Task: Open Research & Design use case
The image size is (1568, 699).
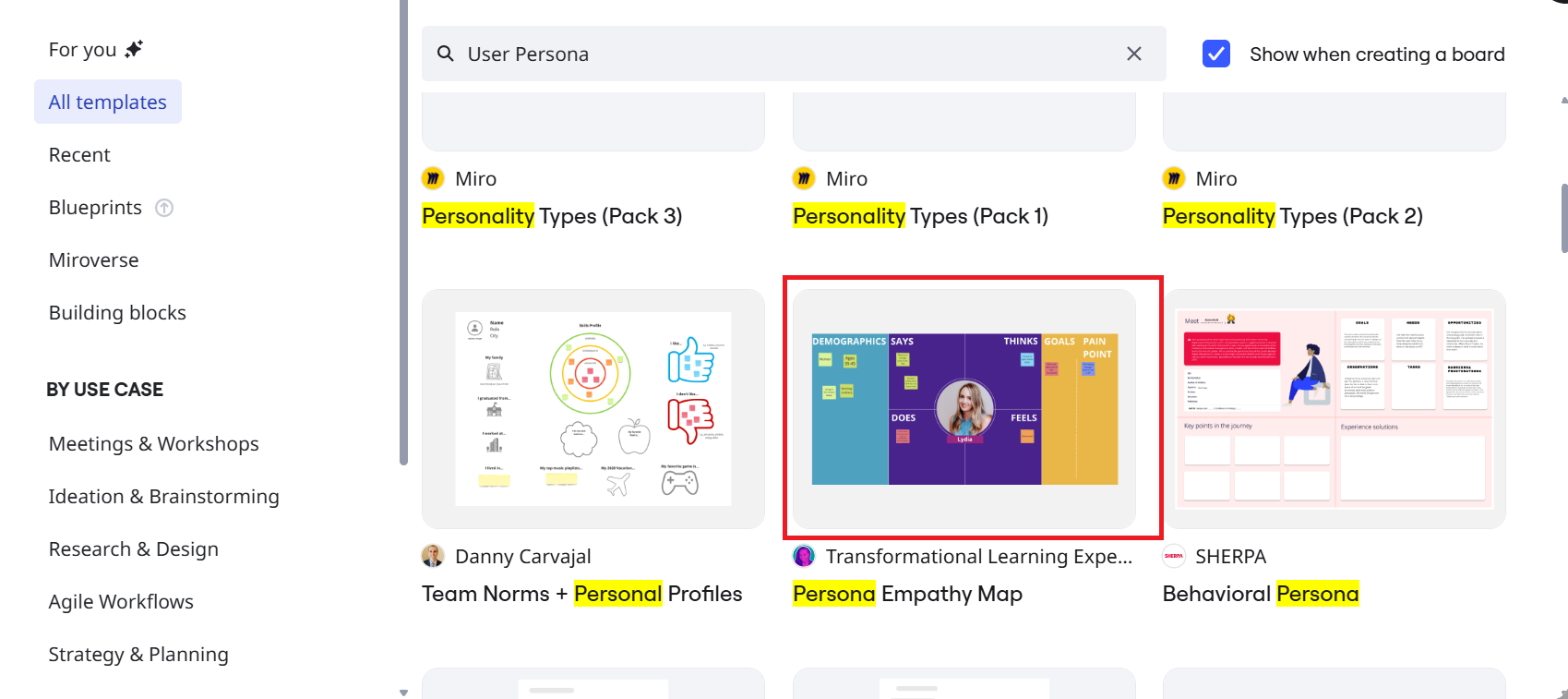Action: coord(134,549)
